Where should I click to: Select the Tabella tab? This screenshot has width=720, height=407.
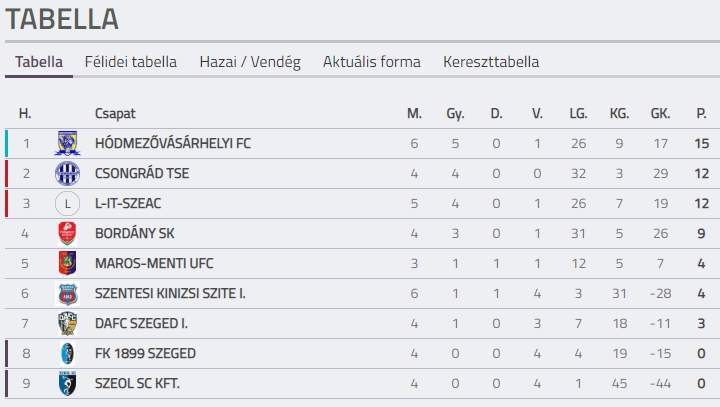tap(39, 62)
